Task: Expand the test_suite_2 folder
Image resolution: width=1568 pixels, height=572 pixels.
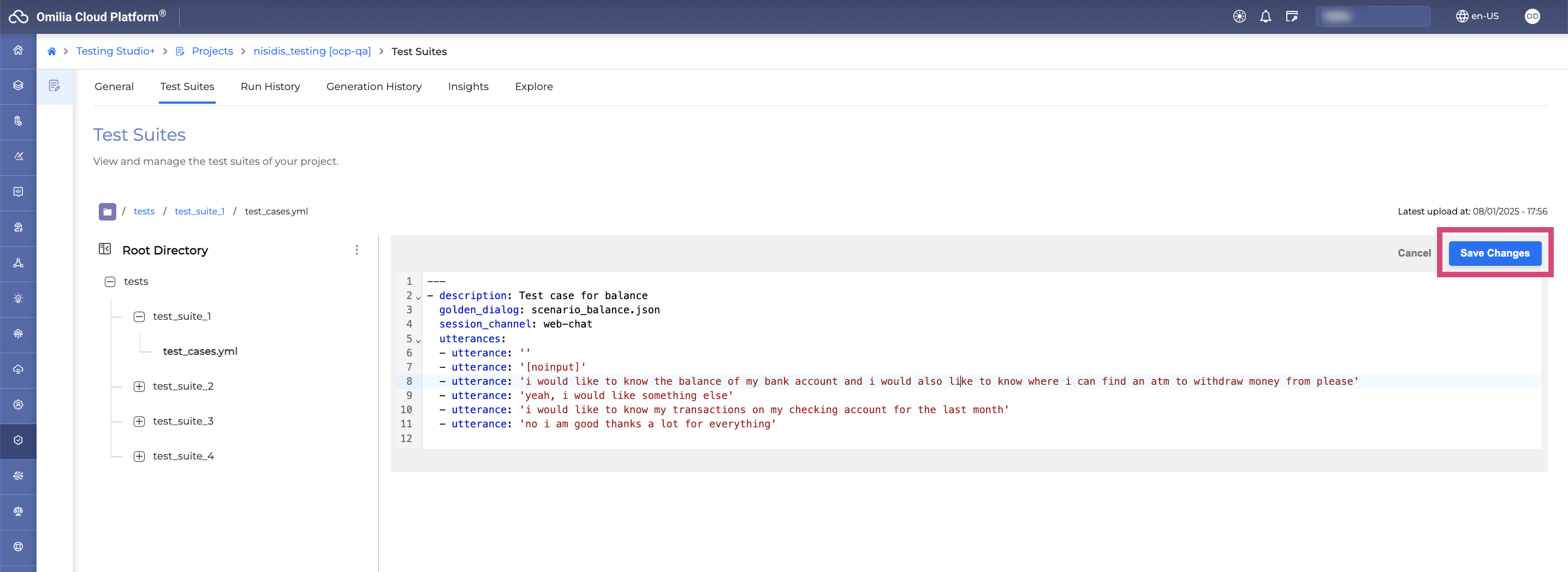Action: 139,386
